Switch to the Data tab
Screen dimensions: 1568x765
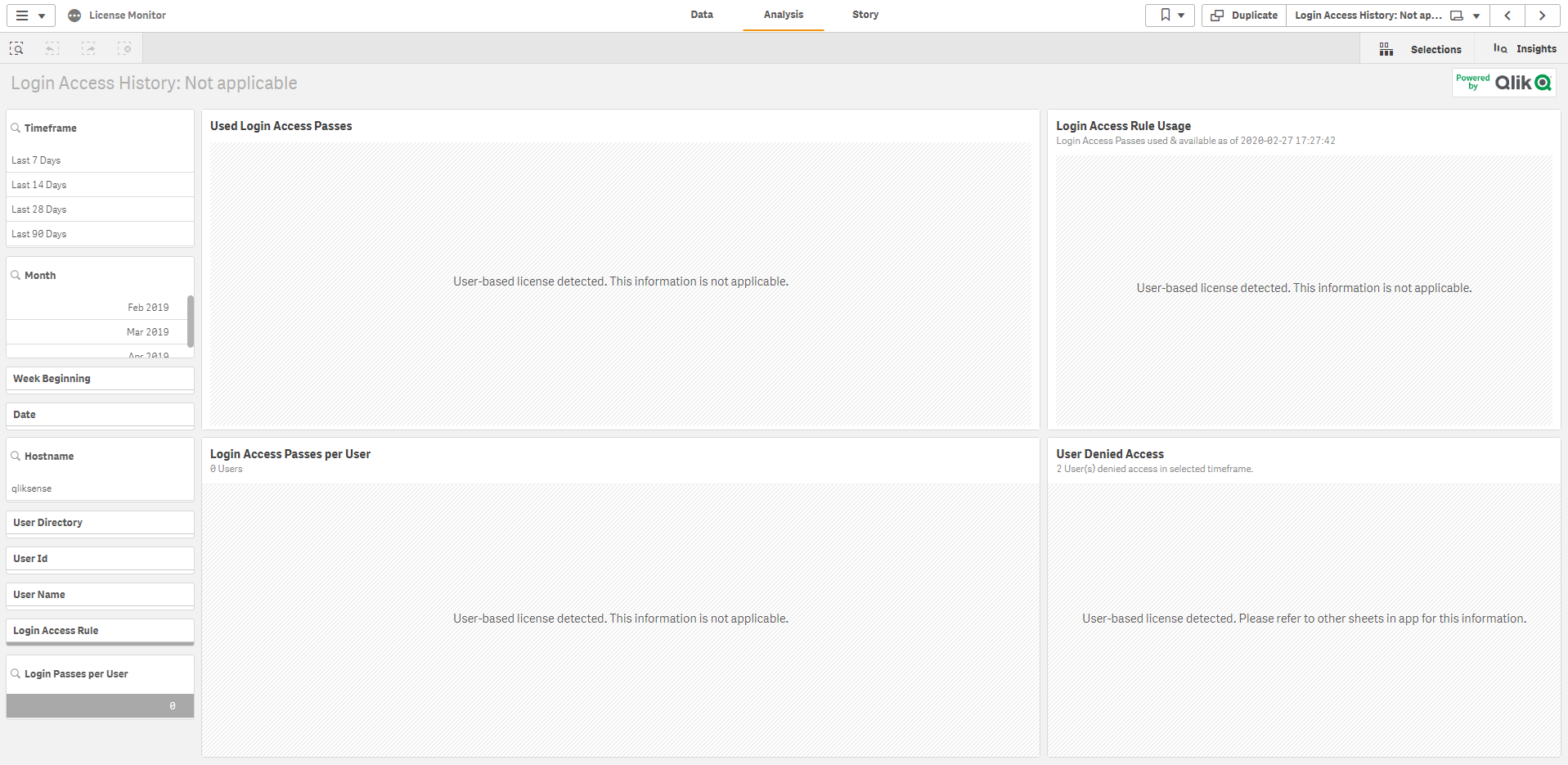(x=701, y=15)
